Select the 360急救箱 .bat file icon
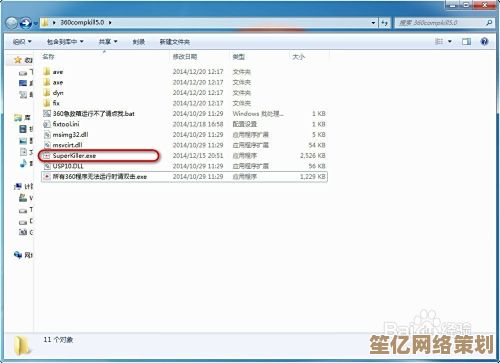This screenshot has height=363, width=500. [47, 114]
